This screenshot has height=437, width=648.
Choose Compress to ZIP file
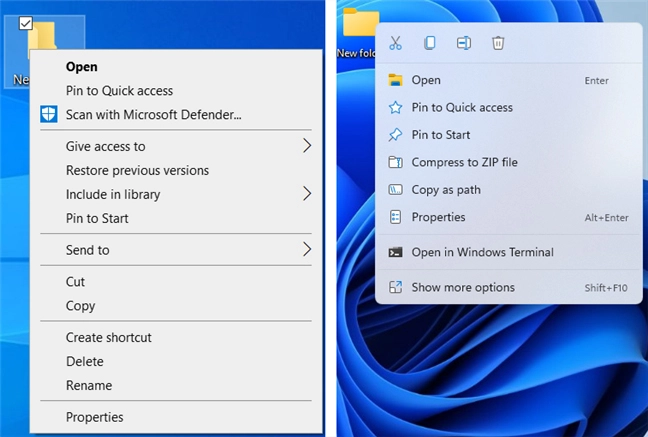[x=509, y=162]
